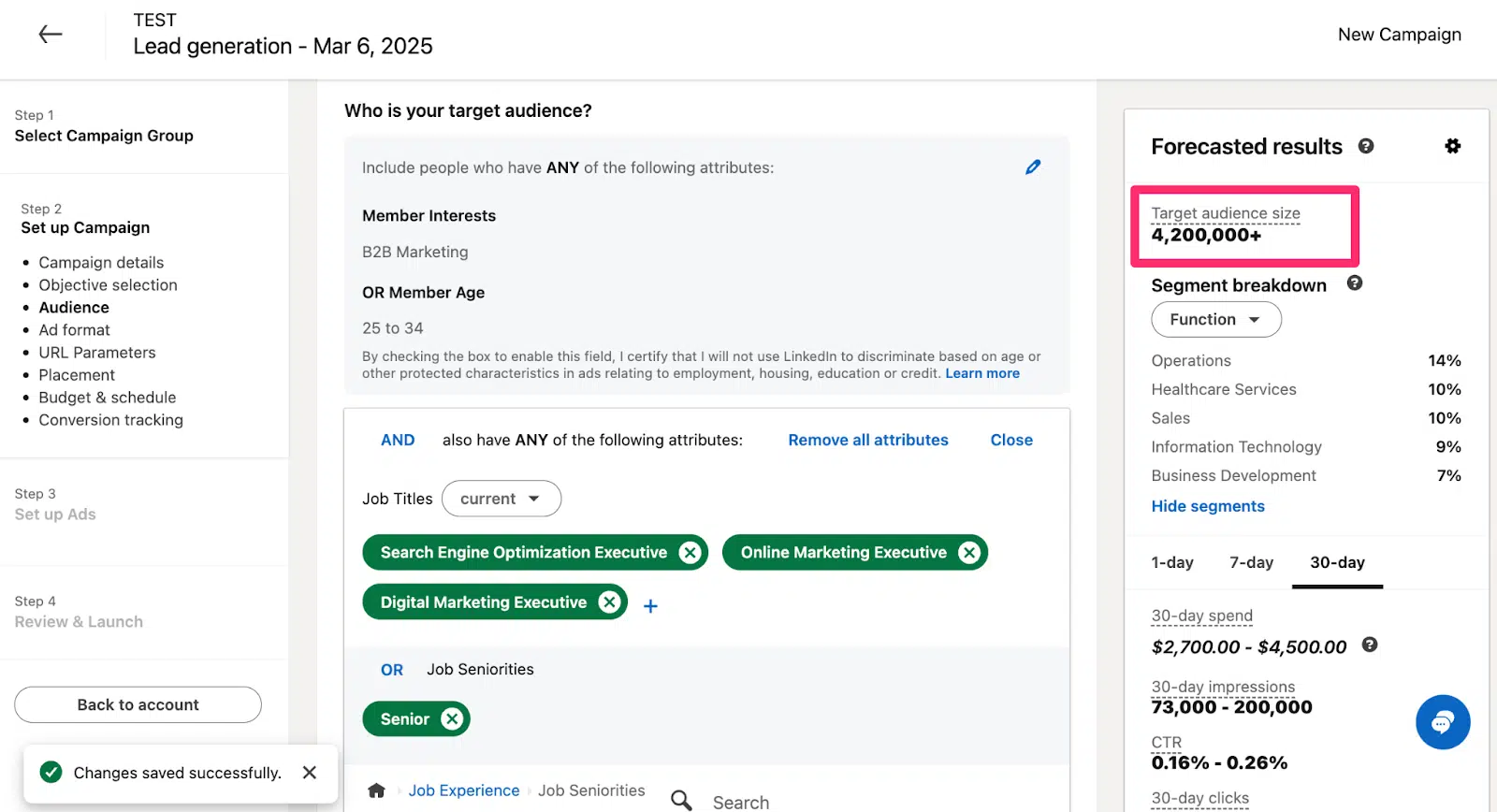Viewport: 1497px width, 812px height.
Task: Click the AND operator label
Action: (x=398, y=441)
